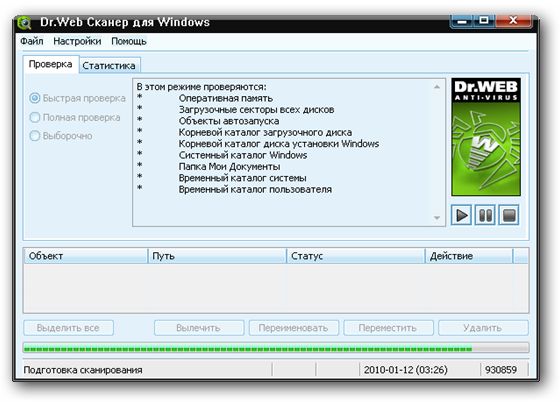Click the Объект column header
The width and height of the screenshot is (560, 402).
click(86, 256)
